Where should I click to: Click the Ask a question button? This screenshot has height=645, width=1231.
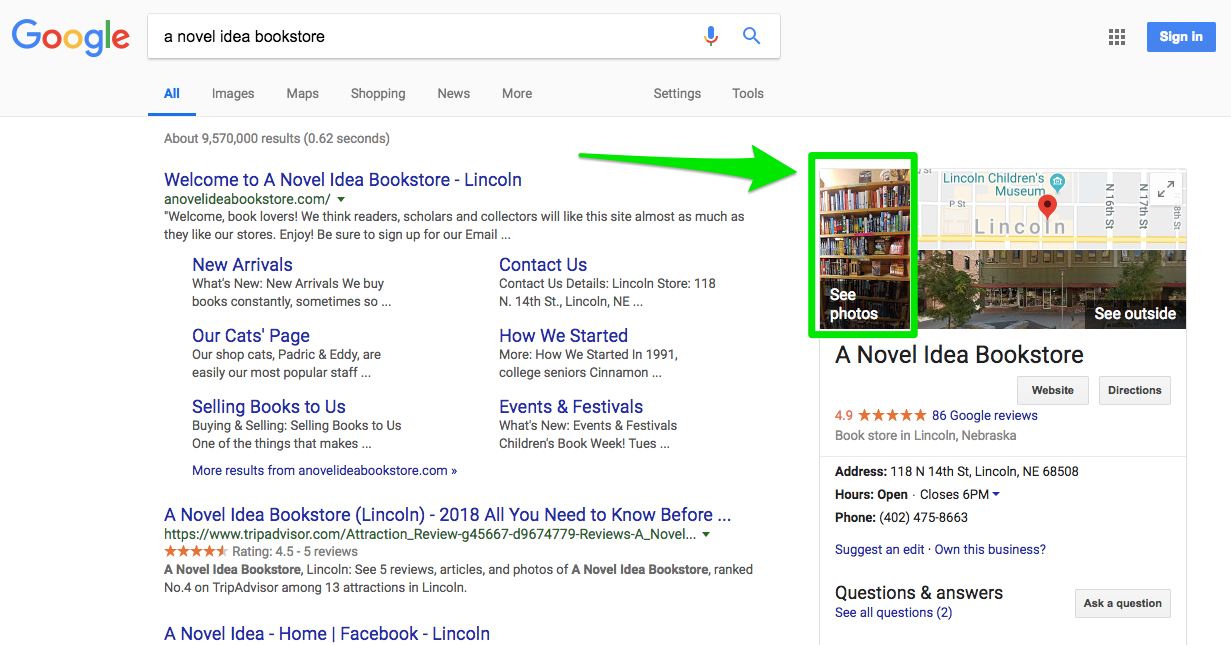pyautogui.click(x=1123, y=603)
